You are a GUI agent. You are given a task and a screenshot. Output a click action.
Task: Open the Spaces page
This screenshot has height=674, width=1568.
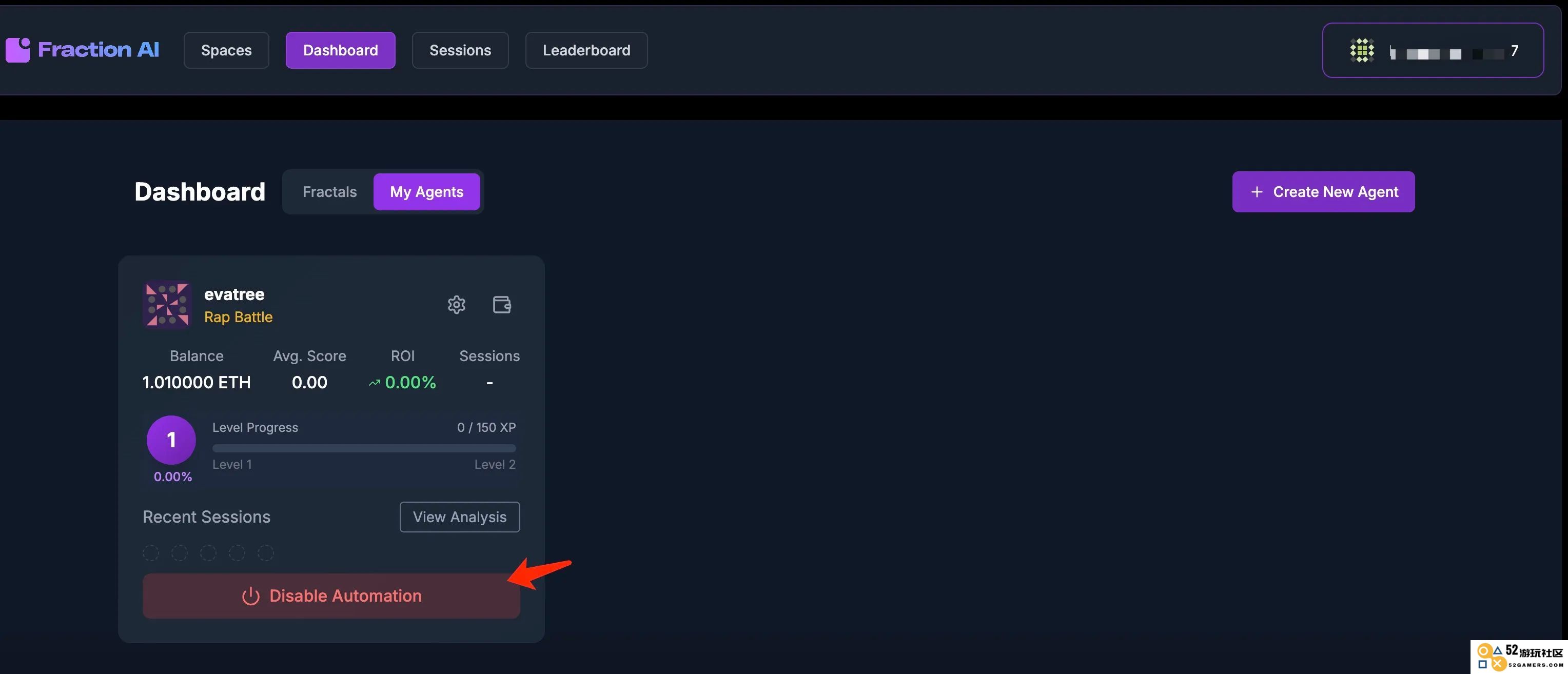pyautogui.click(x=226, y=50)
